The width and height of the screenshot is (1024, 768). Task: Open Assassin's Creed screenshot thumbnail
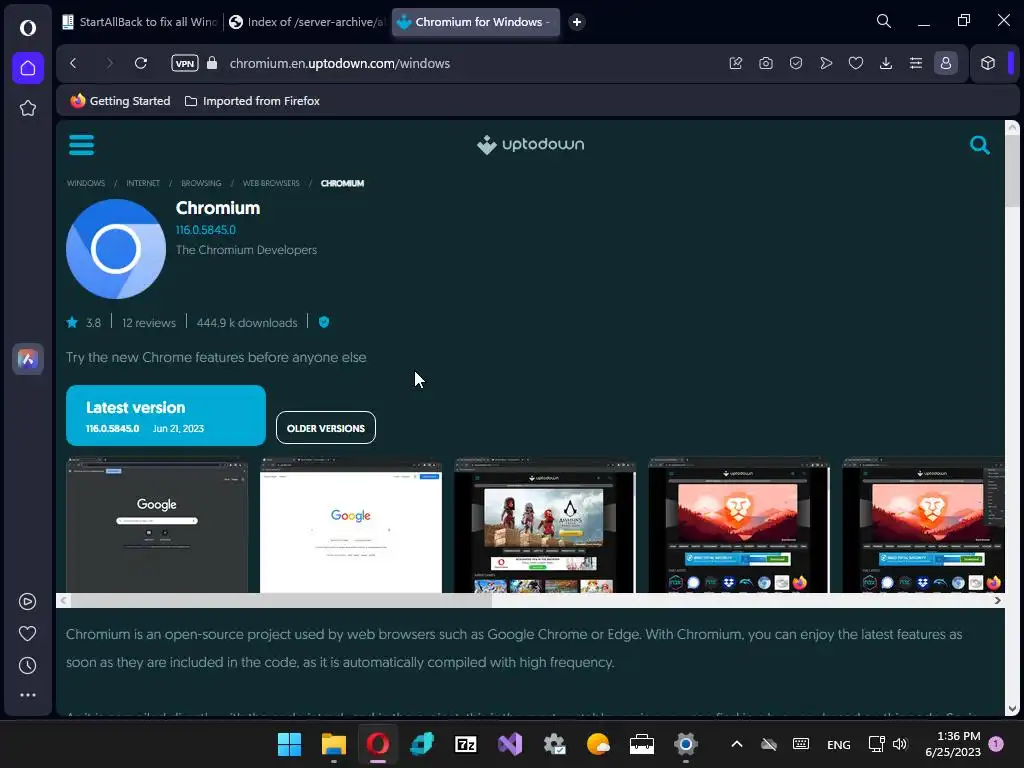545,526
